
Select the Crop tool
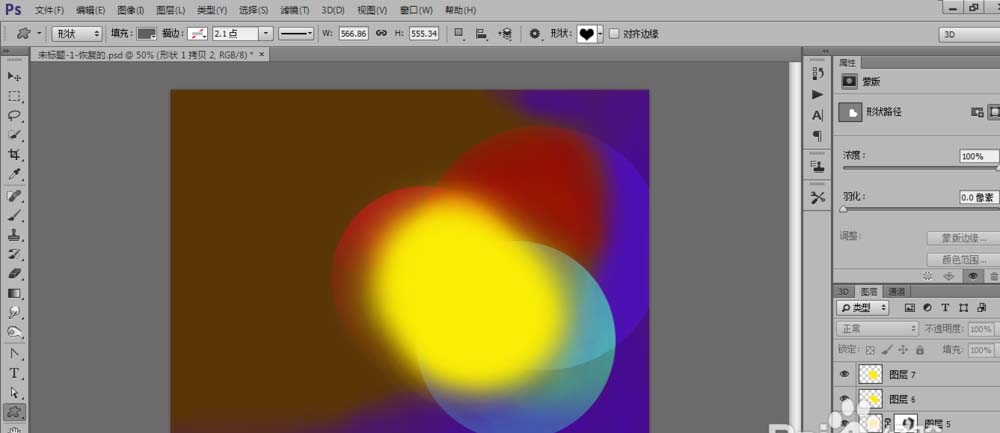point(15,154)
